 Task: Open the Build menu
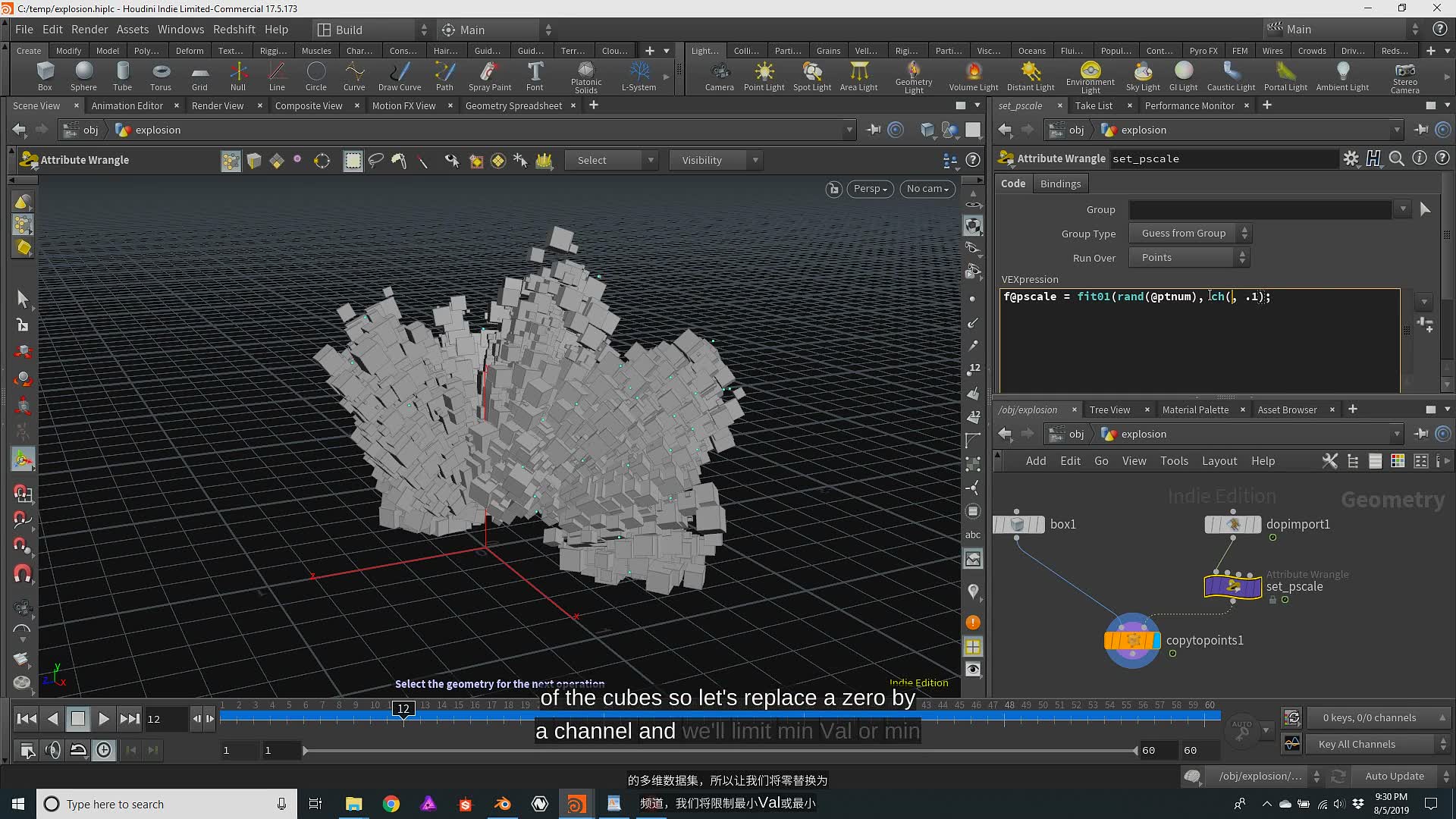(x=348, y=29)
